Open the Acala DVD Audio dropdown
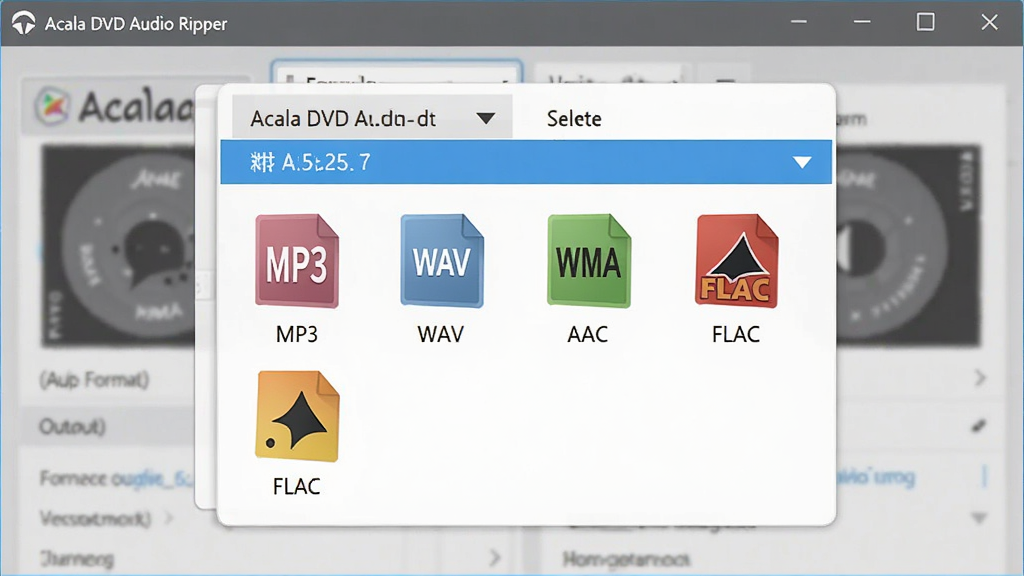The width and height of the screenshot is (1024, 576). pos(372,118)
